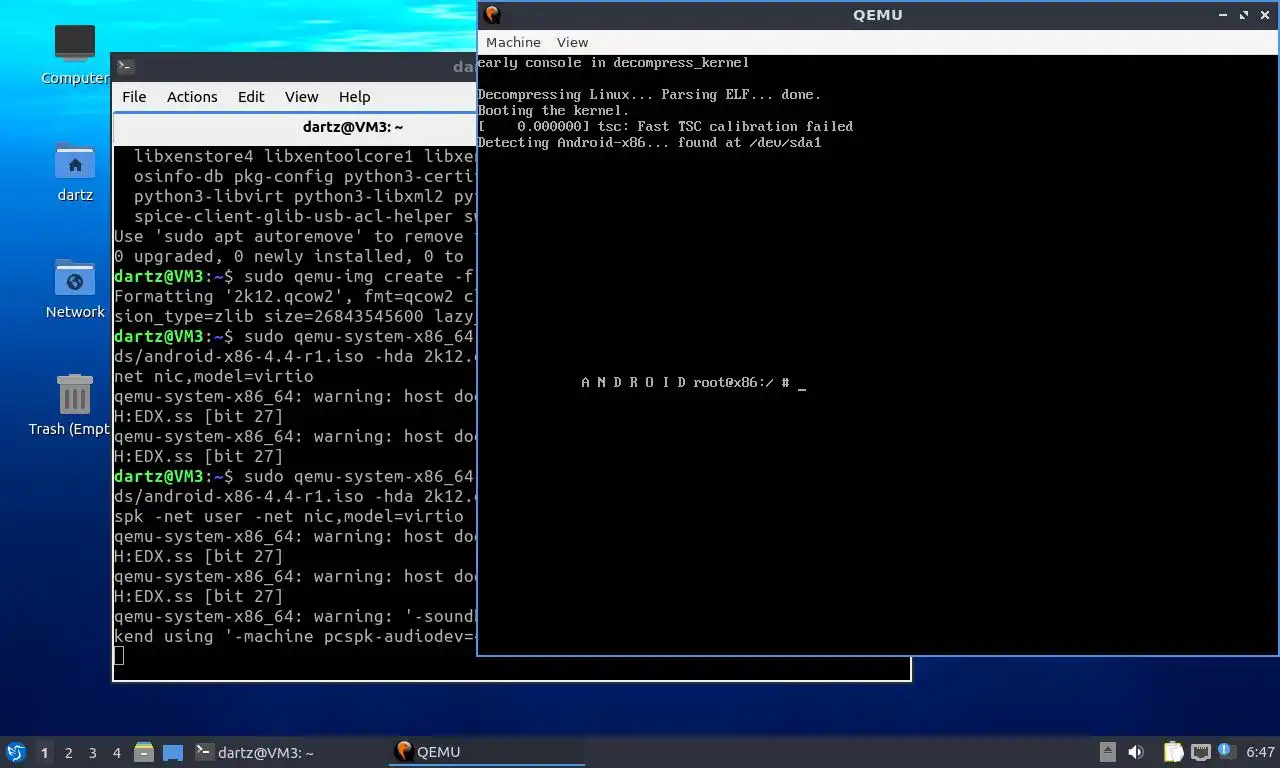Close the QEMU window
1280x768 pixels.
[x=1264, y=15]
